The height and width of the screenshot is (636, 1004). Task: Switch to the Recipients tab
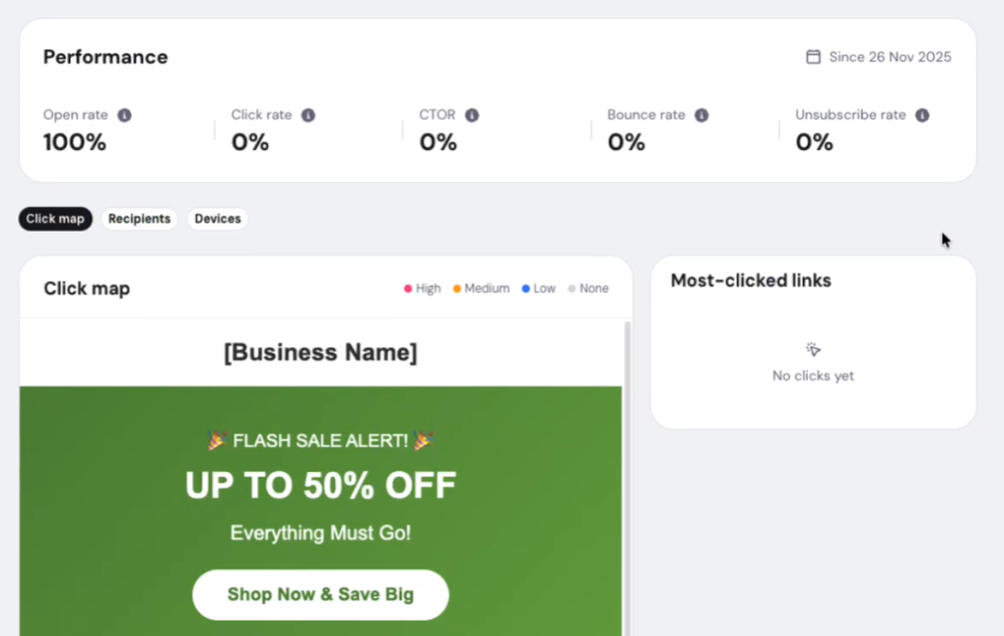pos(139,219)
